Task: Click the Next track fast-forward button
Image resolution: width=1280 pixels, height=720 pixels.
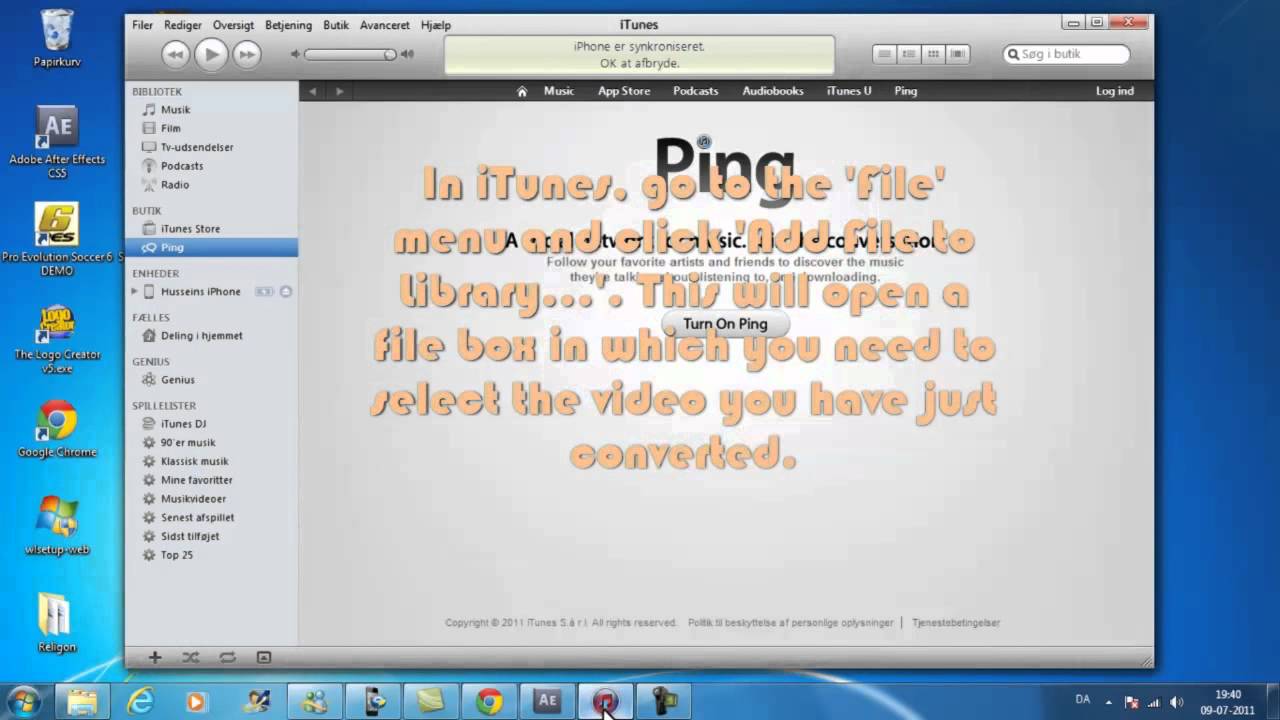Action: coord(247,54)
